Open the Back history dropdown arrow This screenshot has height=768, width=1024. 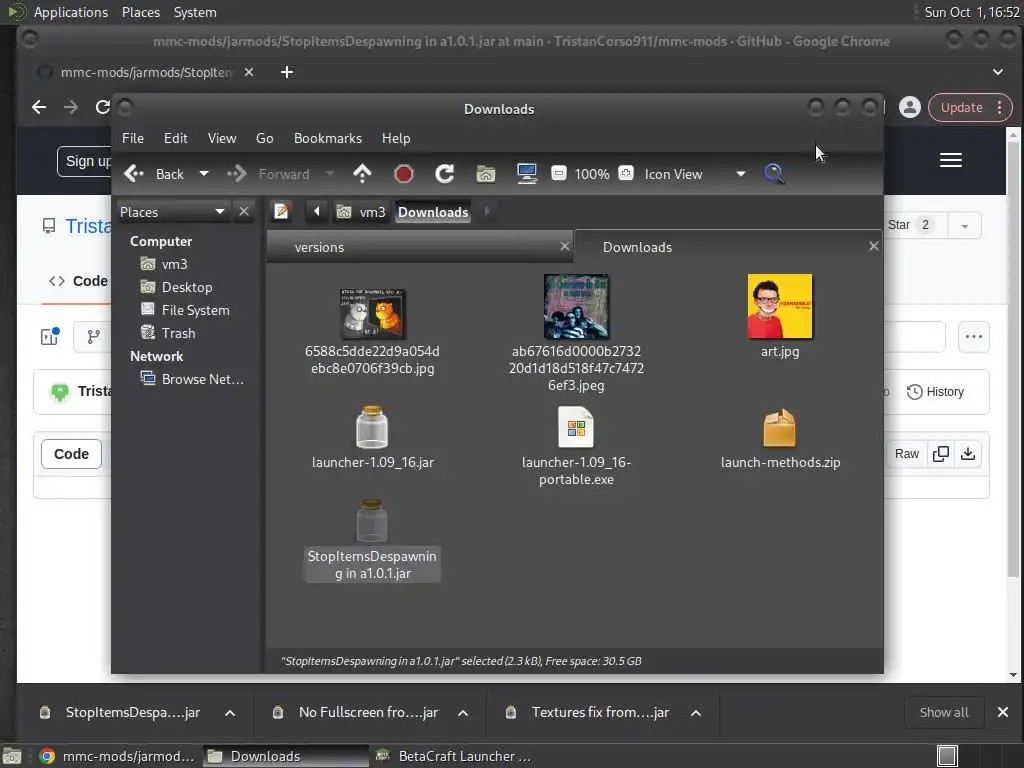click(204, 174)
